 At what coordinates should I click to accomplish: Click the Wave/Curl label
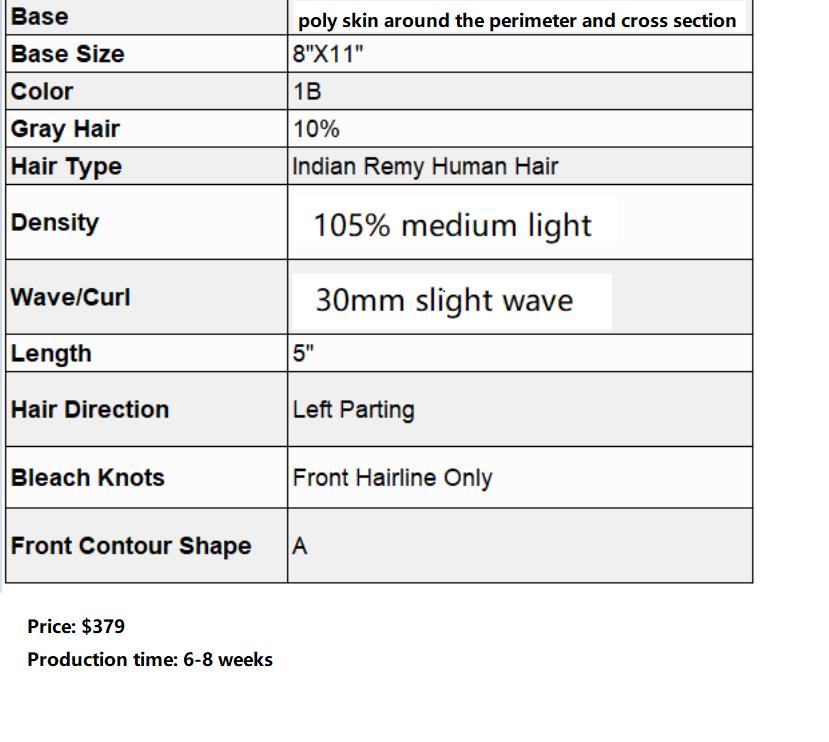pos(70,297)
